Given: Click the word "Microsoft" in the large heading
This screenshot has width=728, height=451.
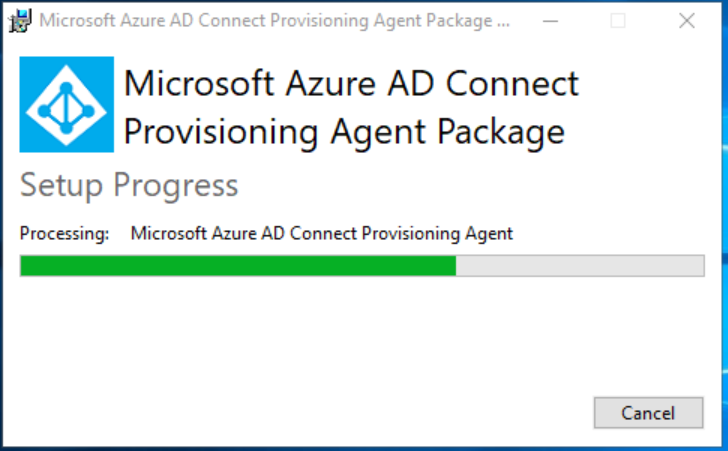Looking at the screenshot, I should click(x=190, y=83).
